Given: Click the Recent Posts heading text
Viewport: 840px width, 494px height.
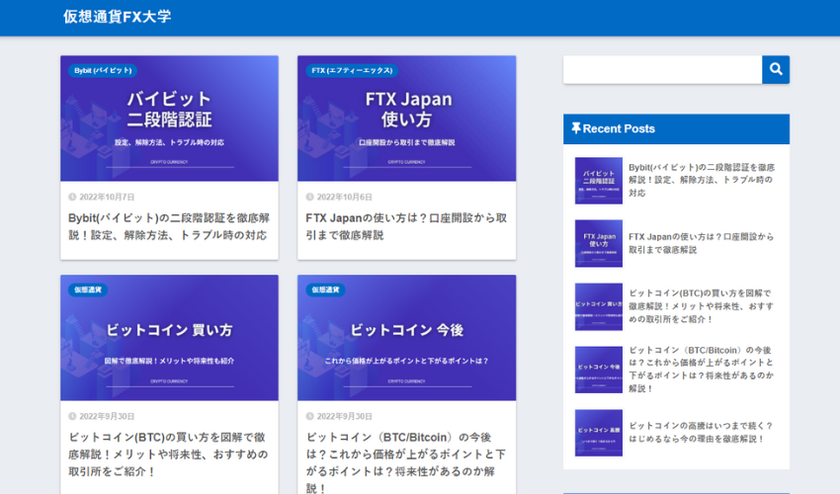Looking at the screenshot, I should pyautogui.click(x=619, y=129).
